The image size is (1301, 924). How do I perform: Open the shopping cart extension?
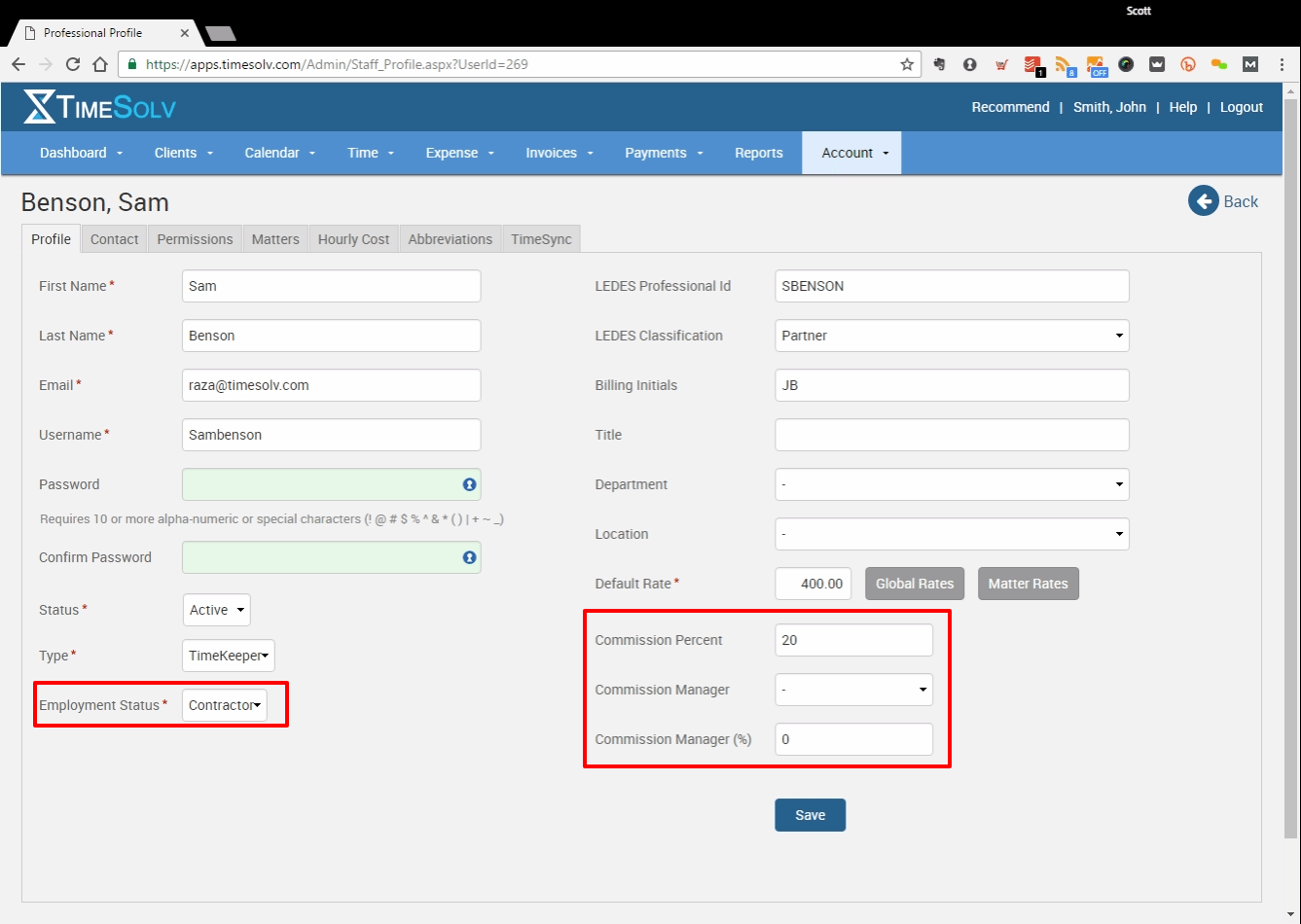point(1001,65)
